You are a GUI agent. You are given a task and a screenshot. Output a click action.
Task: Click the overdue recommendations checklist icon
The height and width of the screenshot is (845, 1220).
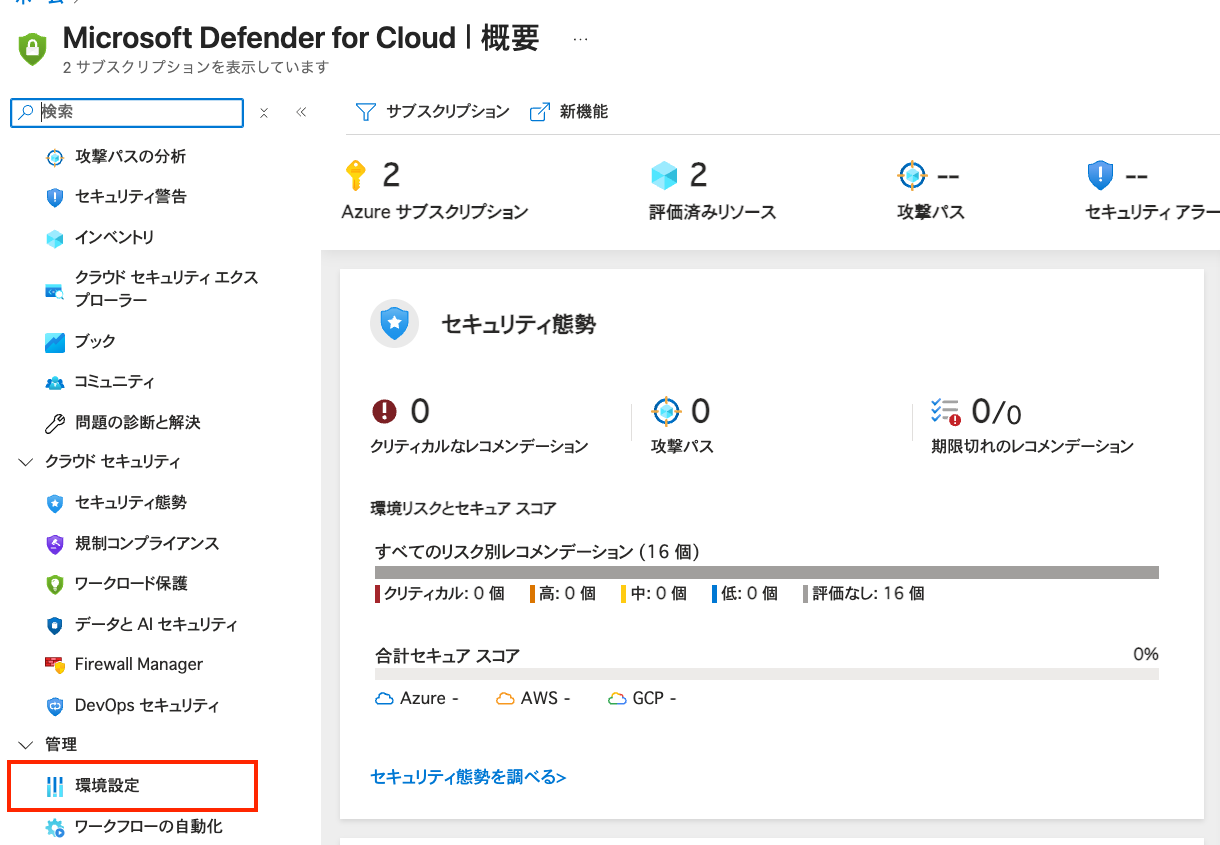(946, 411)
